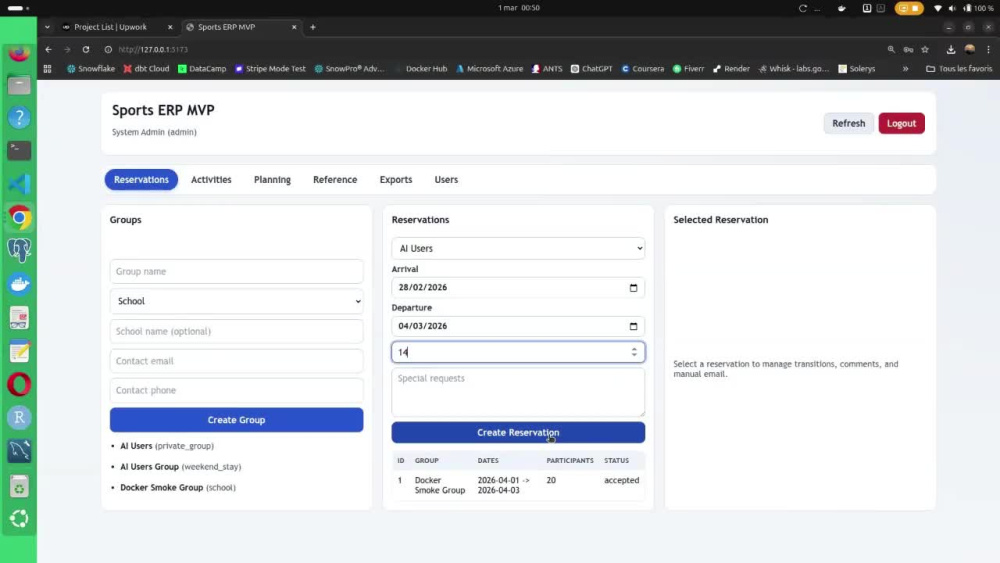Open the Chrome apps grid icon
The image size is (1000, 563).
click(x=47, y=69)
